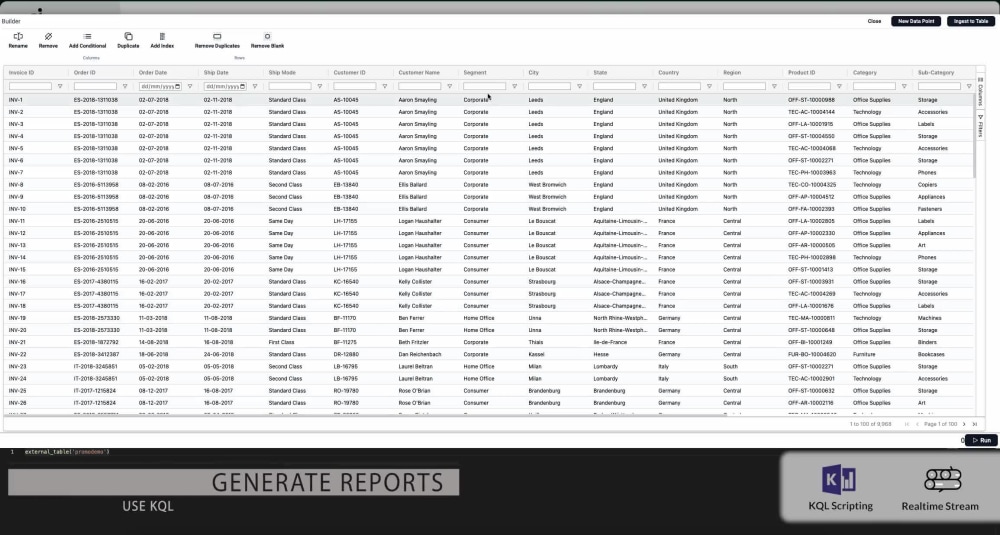Viewport: 1000px width, 535px height.
Task: Open filter funnel for Customer ID column
Action: point(385,86)
